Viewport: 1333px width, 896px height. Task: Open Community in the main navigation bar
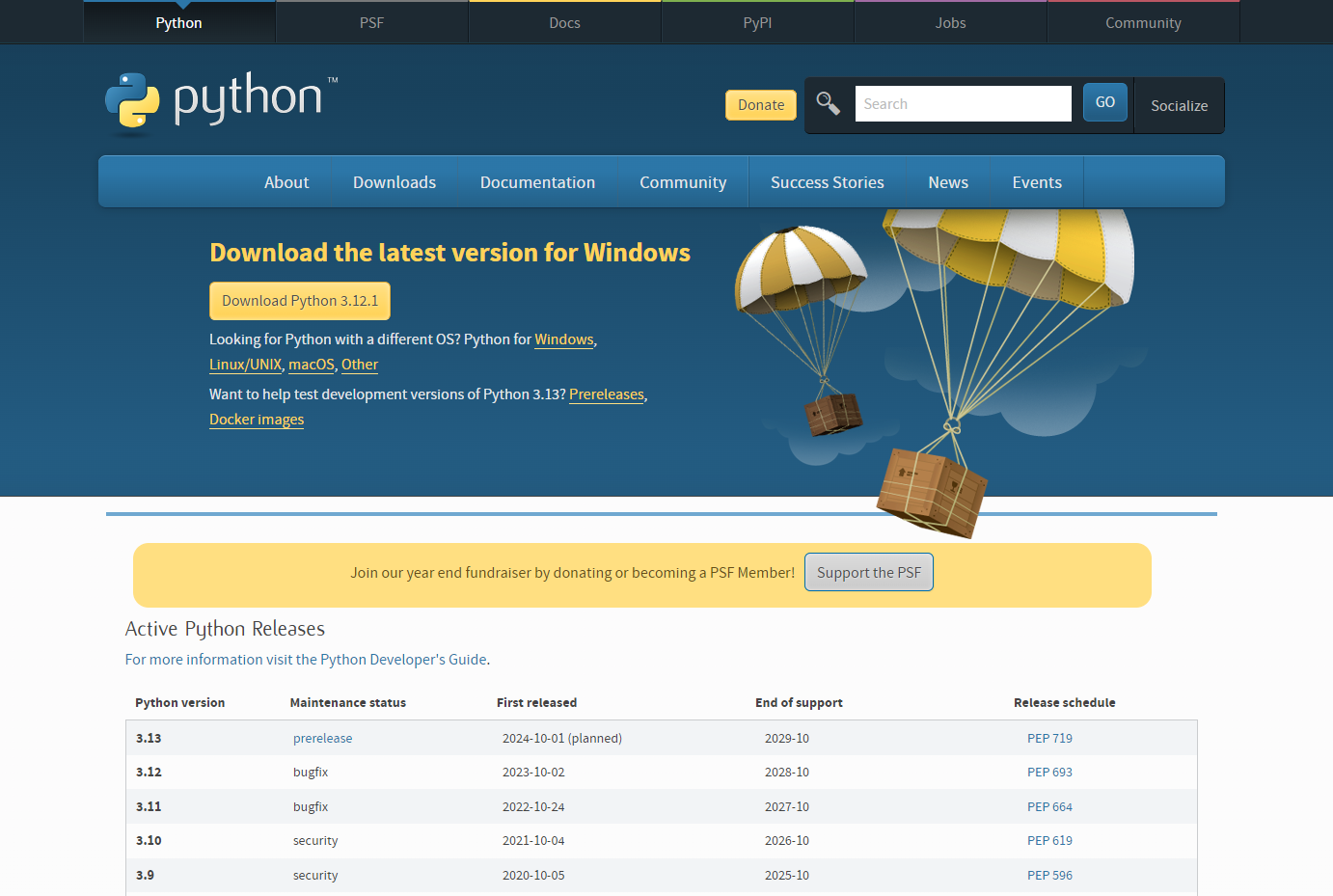(x=683, y=182)
